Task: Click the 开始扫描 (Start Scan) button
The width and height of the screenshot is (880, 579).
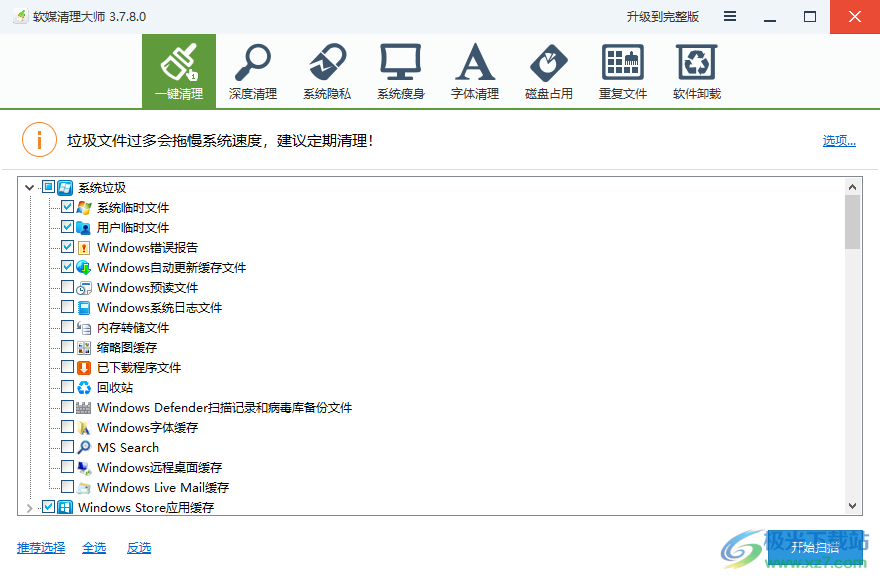Action: pos(814,548)
